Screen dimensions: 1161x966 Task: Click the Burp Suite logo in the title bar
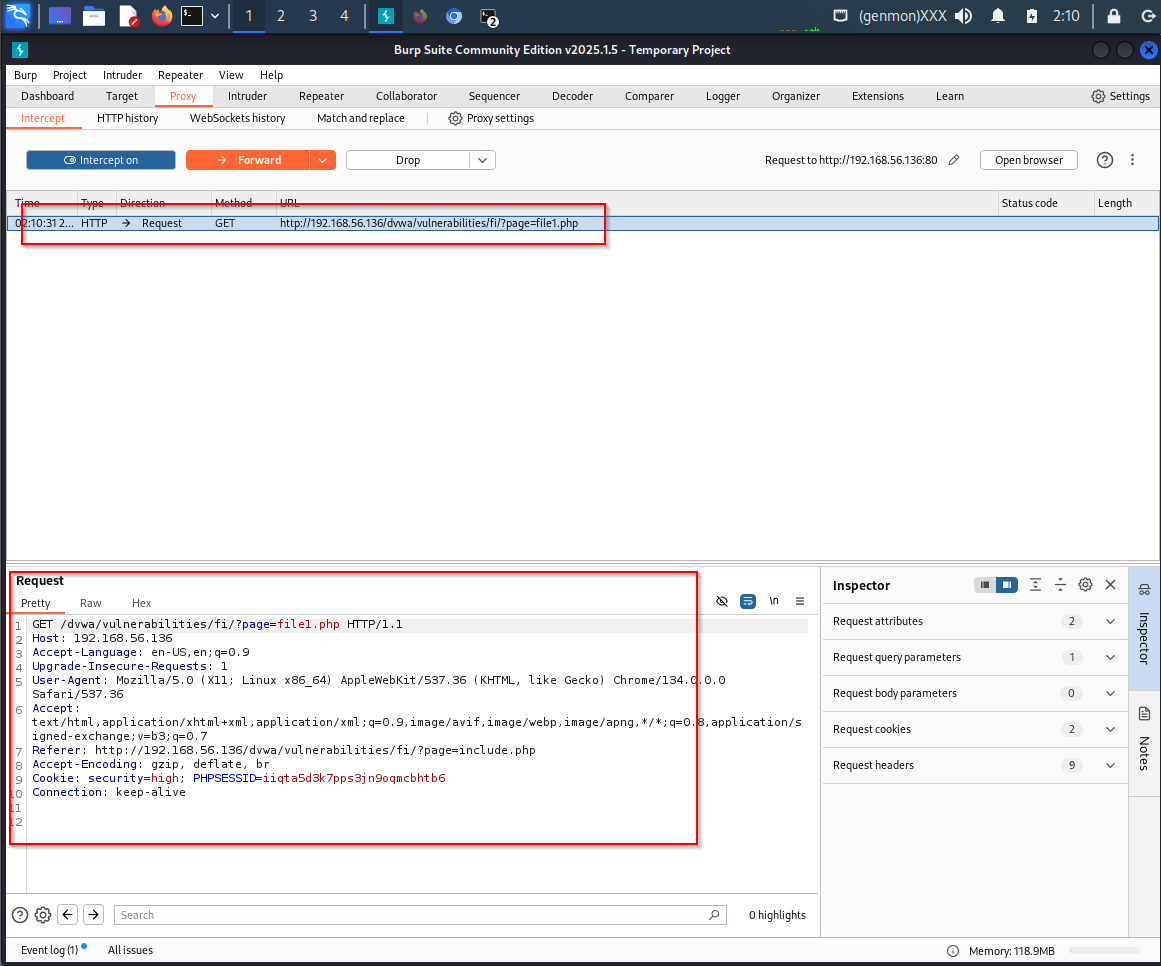click(20, 50)
